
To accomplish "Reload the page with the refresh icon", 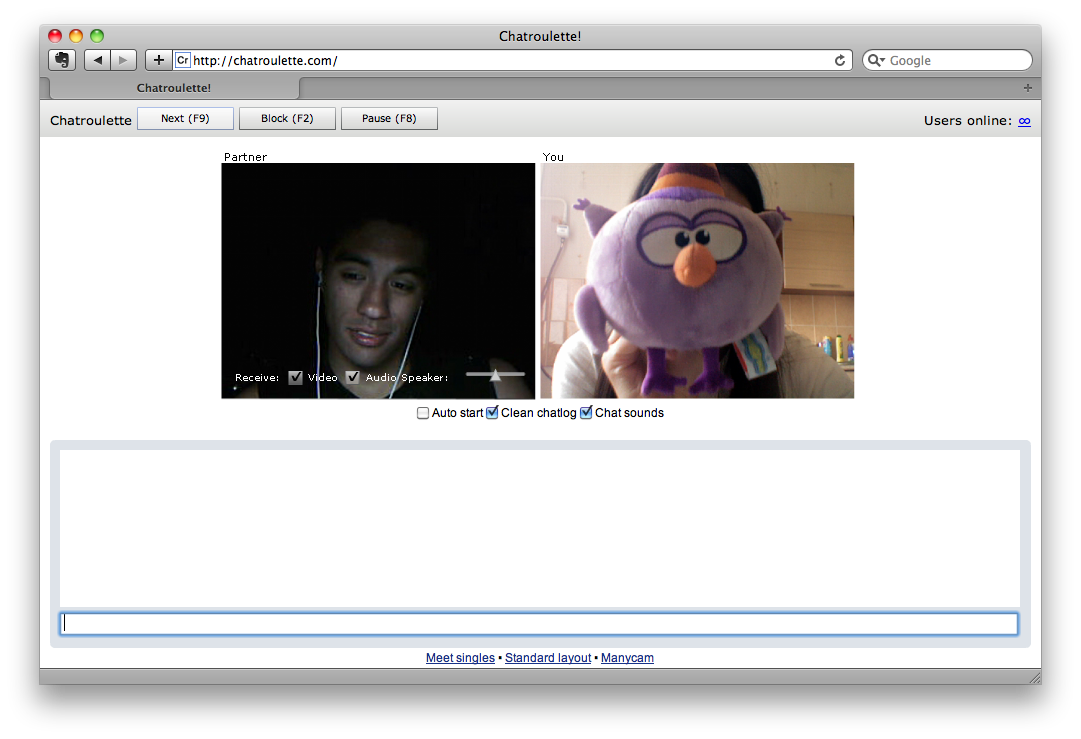I will [840, 60].
